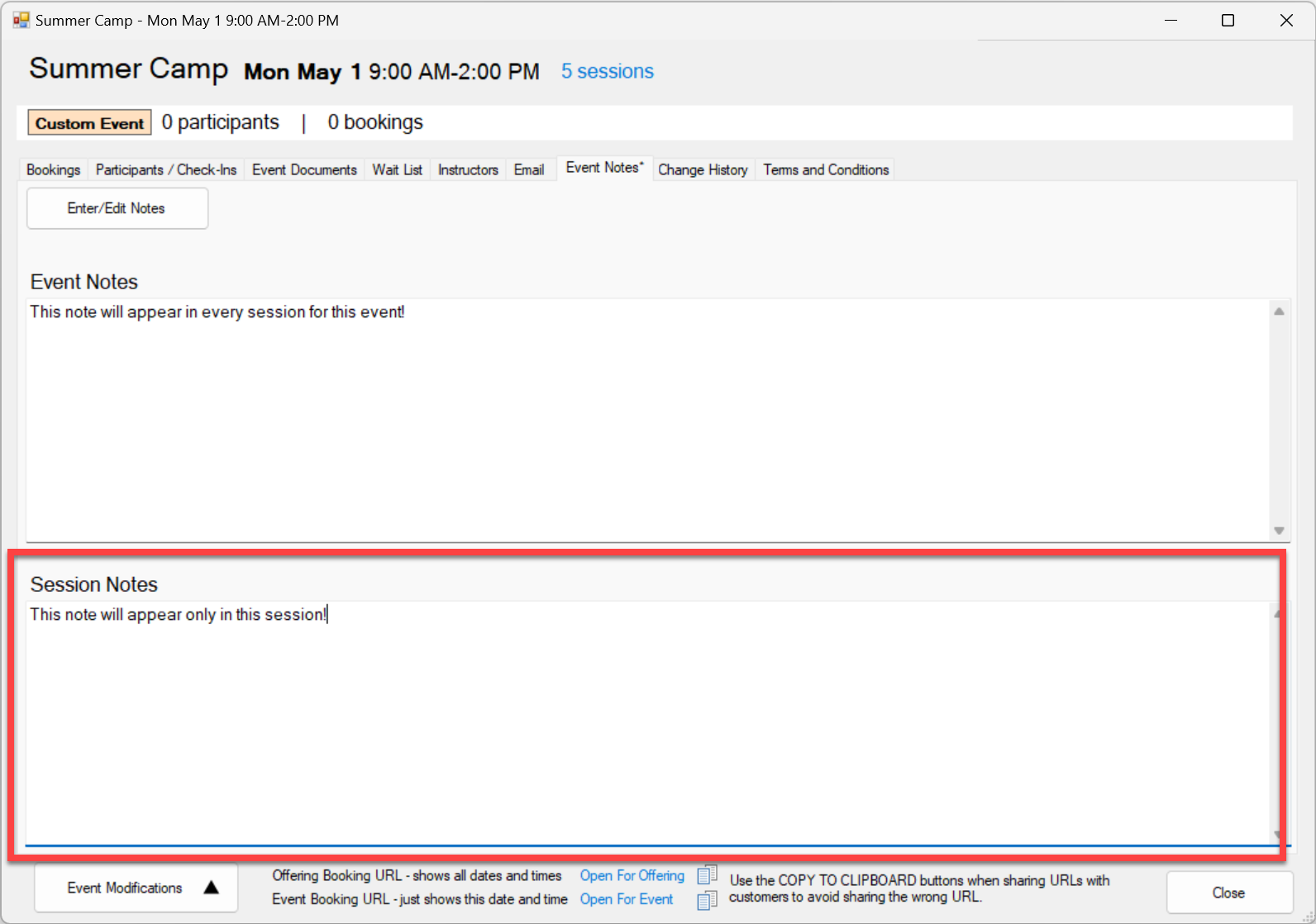Click the Summer Camp window app icon

[21, 20]
